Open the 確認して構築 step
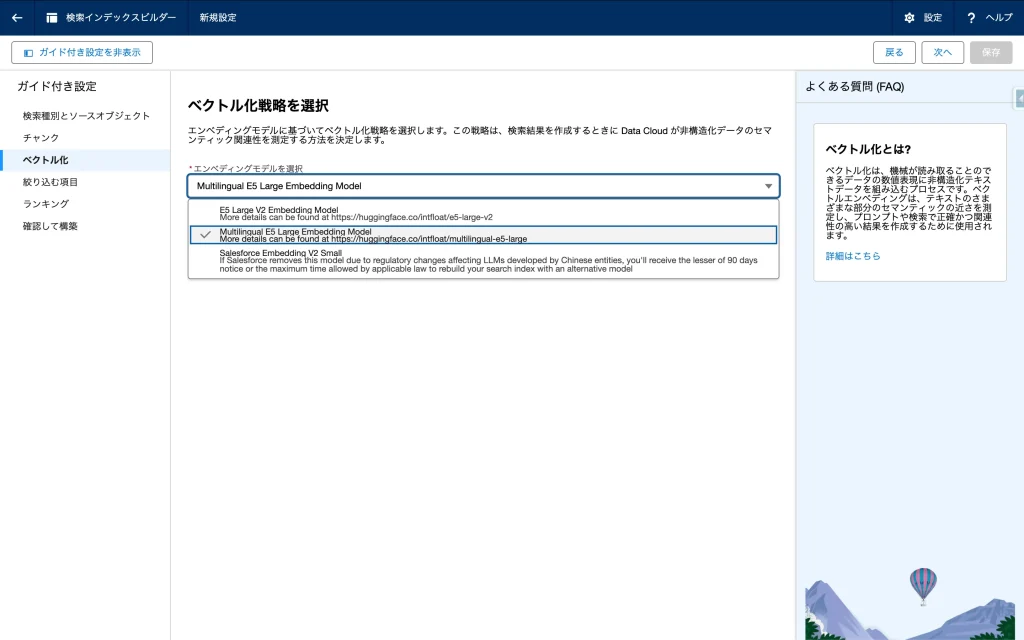This screenshot has height=640, width=1024. coord(50,226)
